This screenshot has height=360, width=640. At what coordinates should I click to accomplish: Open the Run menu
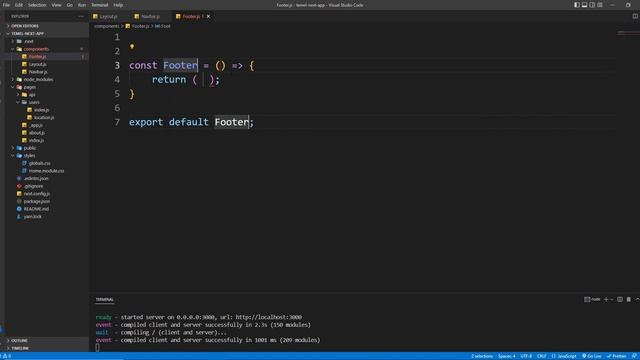click(82, 5)
